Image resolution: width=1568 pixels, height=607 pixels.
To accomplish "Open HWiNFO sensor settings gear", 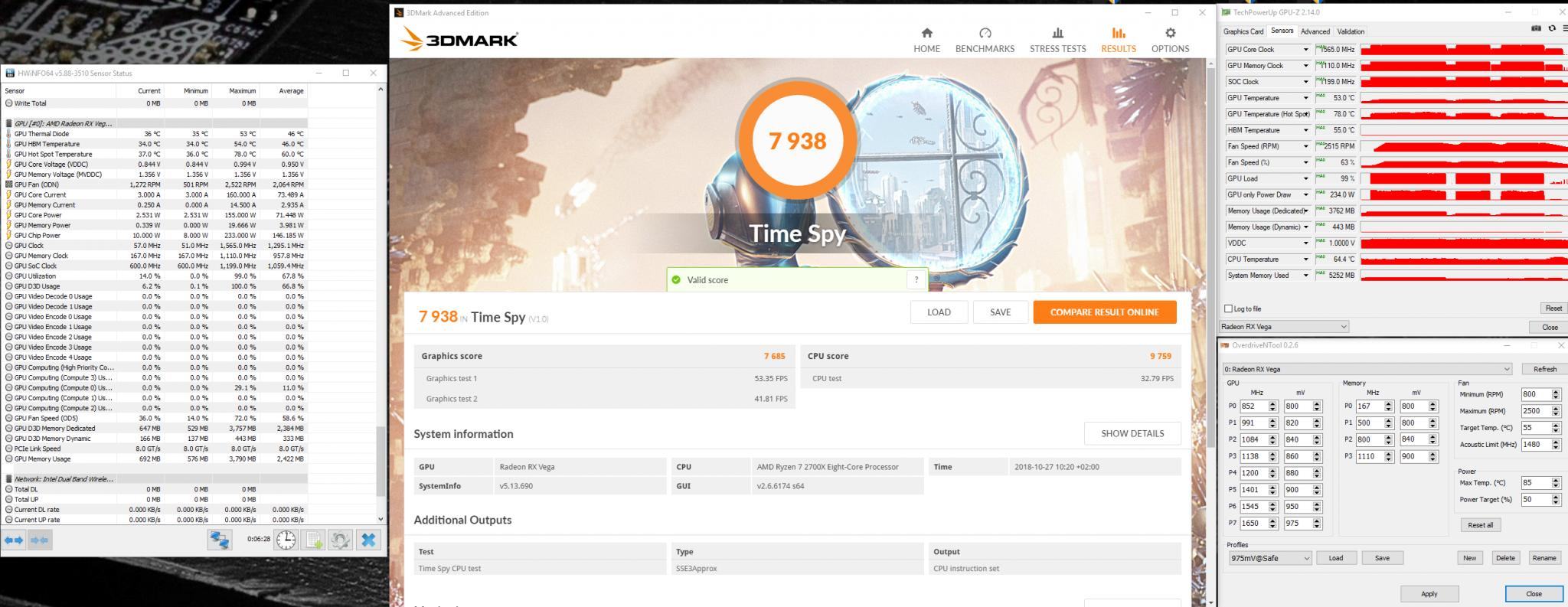I will 340,540.
